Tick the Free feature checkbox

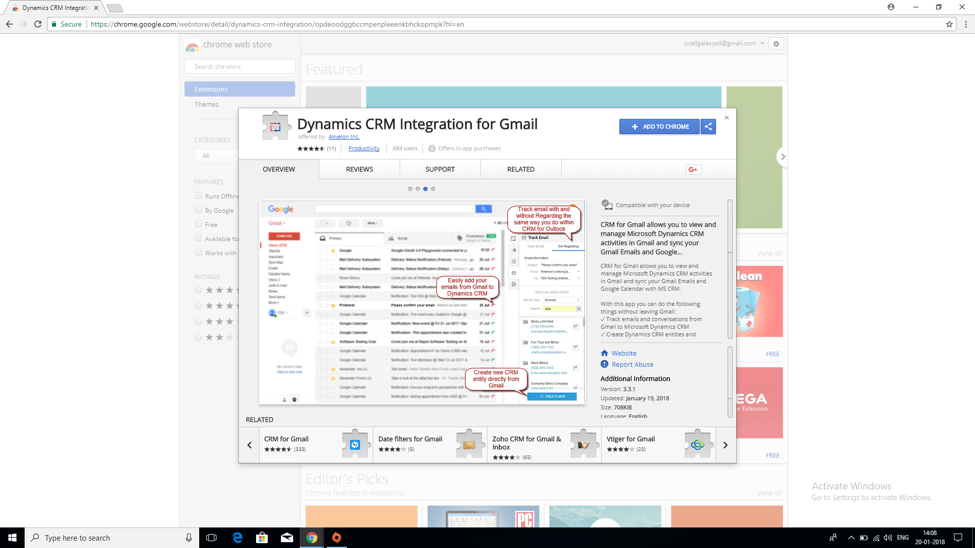tap(198, 225)
